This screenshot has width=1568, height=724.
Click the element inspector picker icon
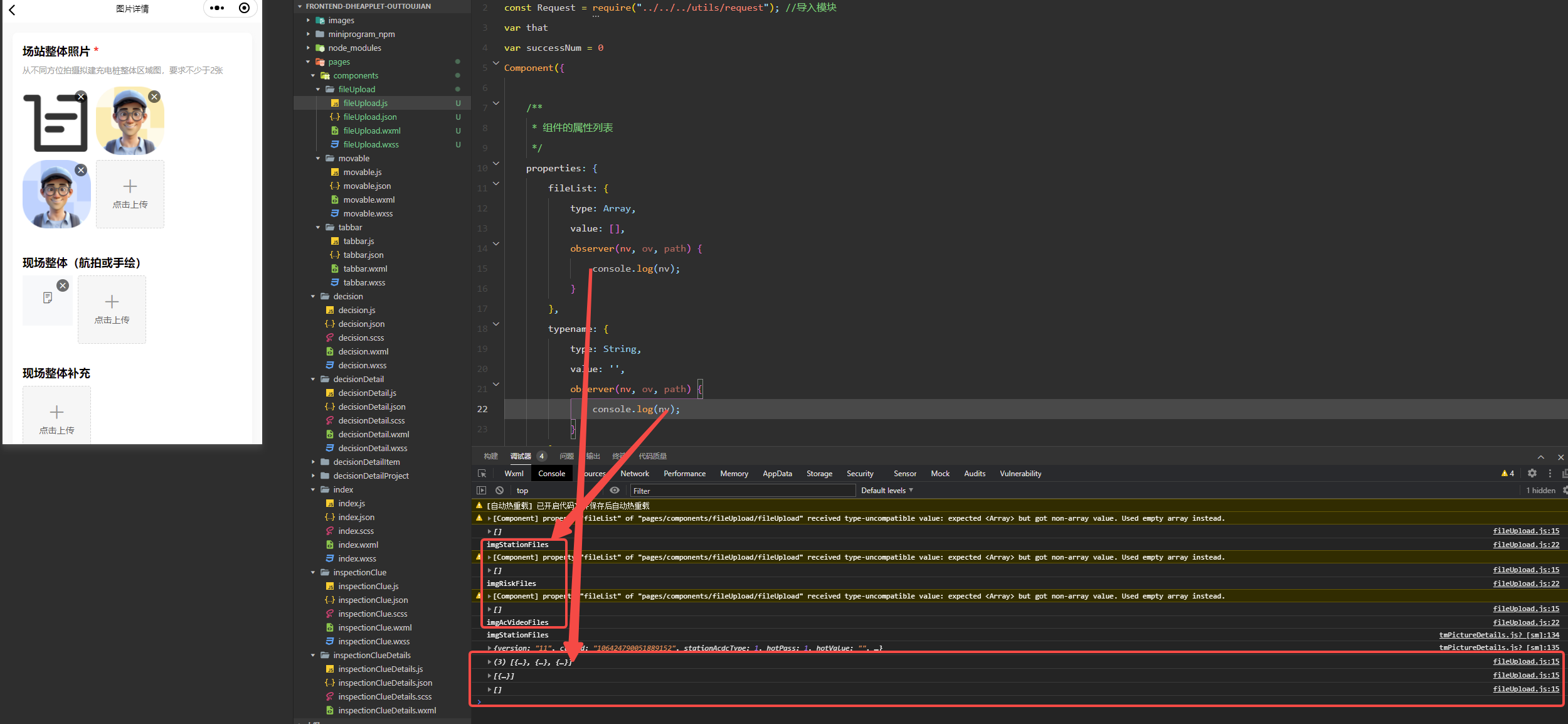(482, 474)
